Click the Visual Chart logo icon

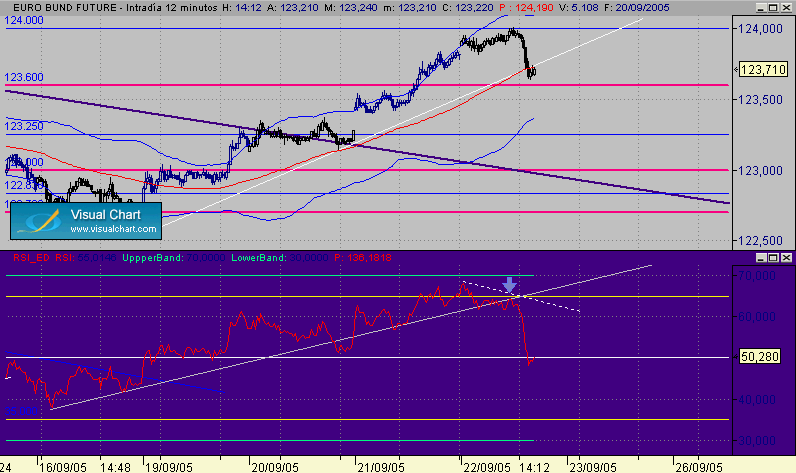pos(40,221)
